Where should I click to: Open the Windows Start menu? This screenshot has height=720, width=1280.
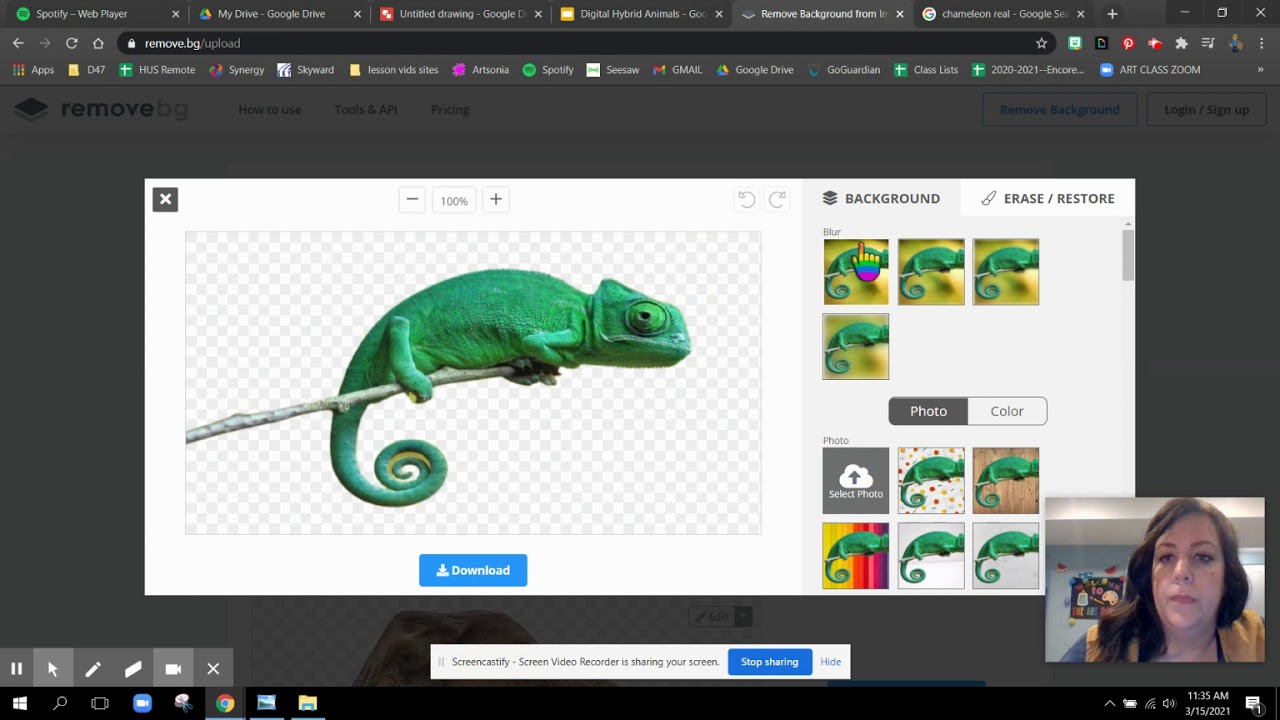(19, 703)
